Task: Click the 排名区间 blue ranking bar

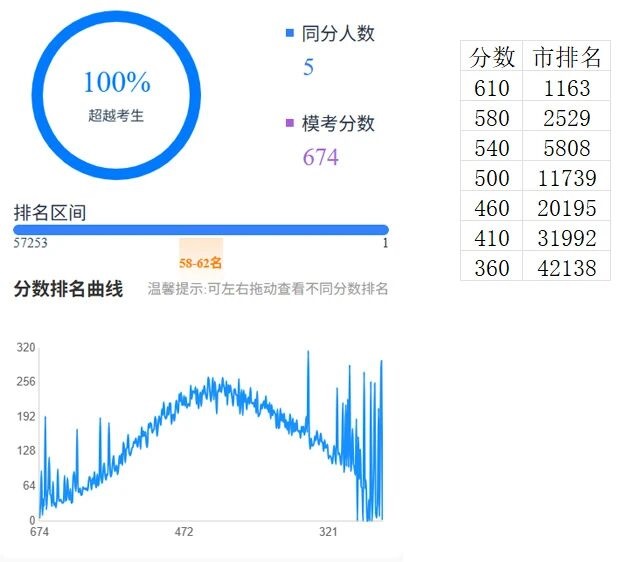Action: pyautogui.click(x=200, y=230)
